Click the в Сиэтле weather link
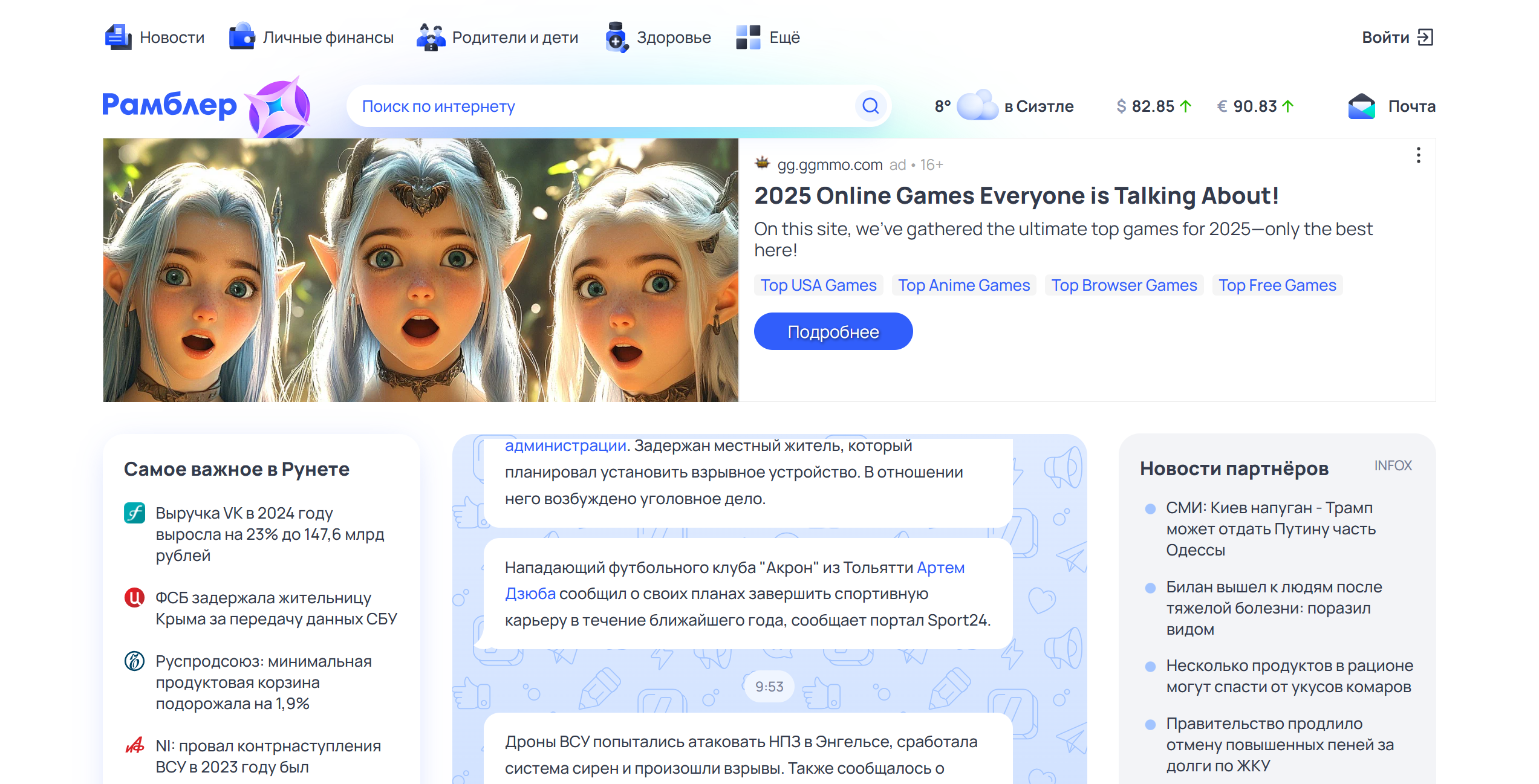 coord(1039,106)
